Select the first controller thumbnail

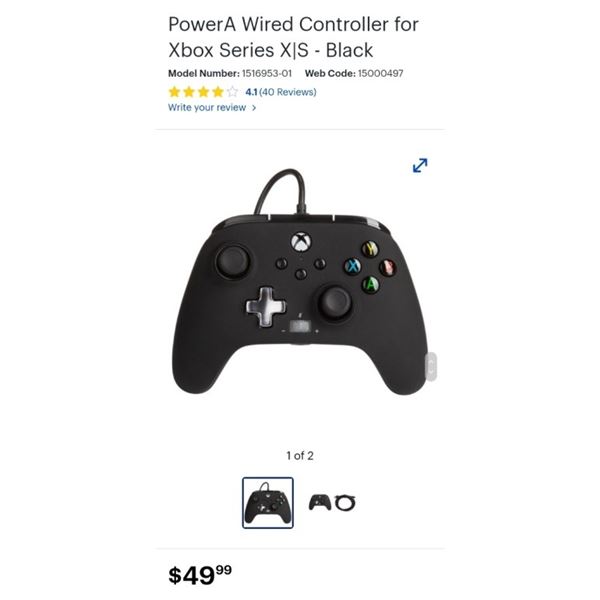pyautogui.click(x=268, y=502)
